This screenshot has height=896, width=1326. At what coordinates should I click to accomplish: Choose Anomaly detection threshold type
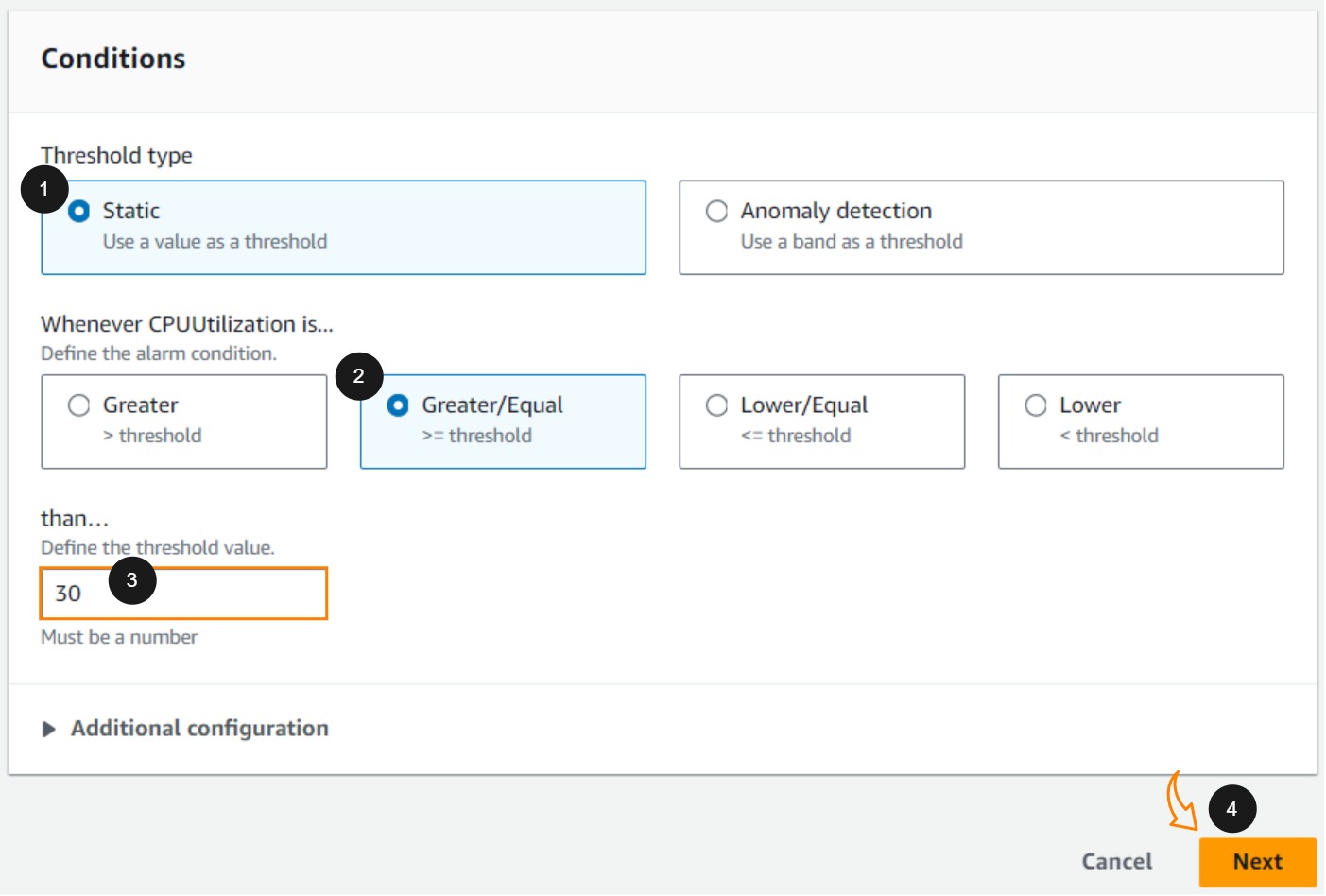point(717,212)
